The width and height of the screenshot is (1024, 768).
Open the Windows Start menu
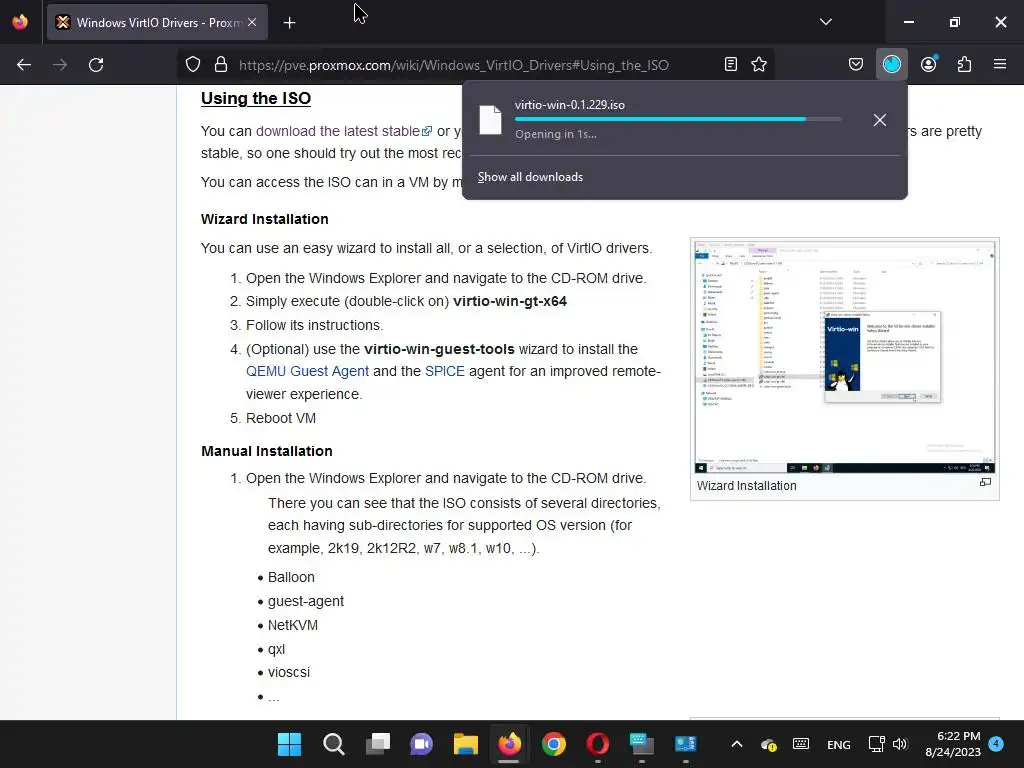tap(289, 744)
